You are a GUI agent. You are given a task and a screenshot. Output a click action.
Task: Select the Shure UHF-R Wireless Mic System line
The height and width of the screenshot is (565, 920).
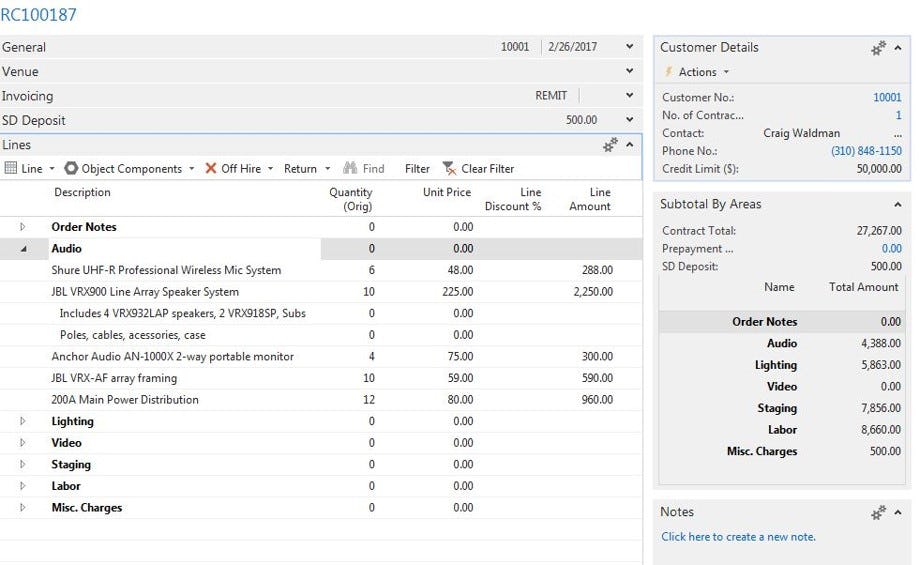166,270
